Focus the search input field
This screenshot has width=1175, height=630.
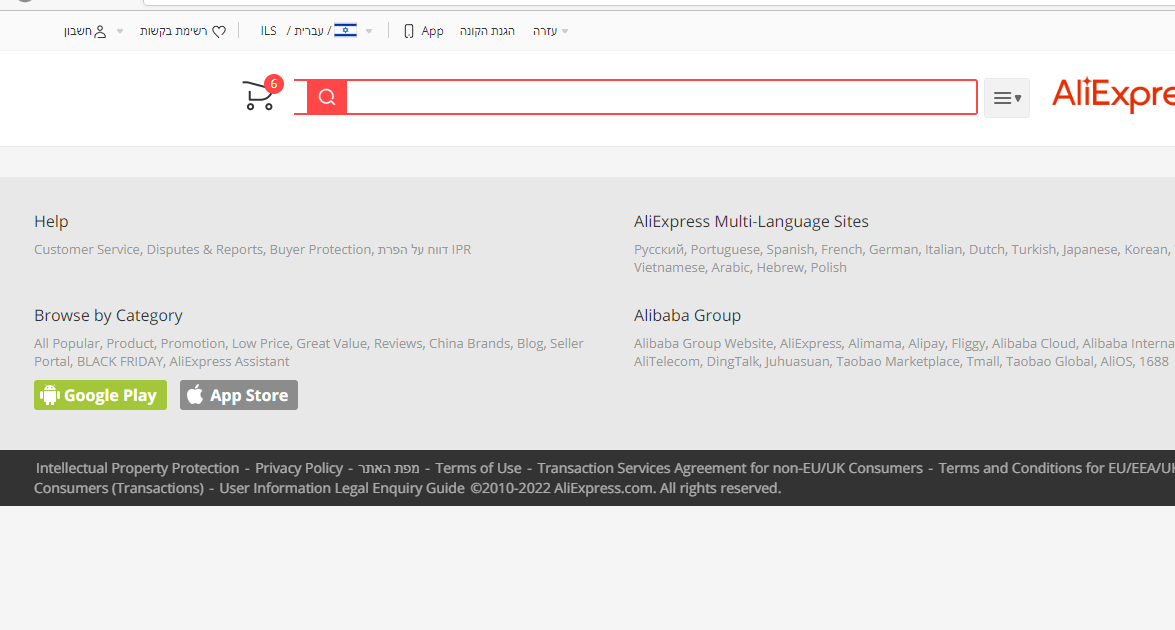[662, 97]
